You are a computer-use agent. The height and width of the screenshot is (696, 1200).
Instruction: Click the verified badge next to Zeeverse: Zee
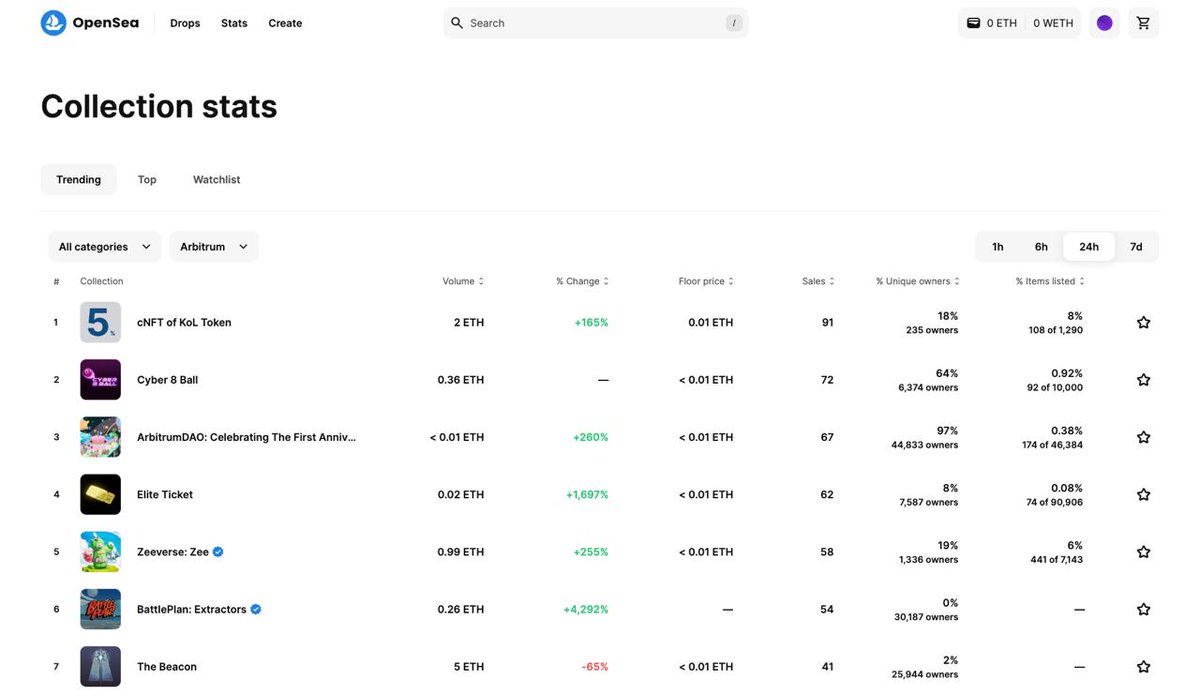(217, 551)
